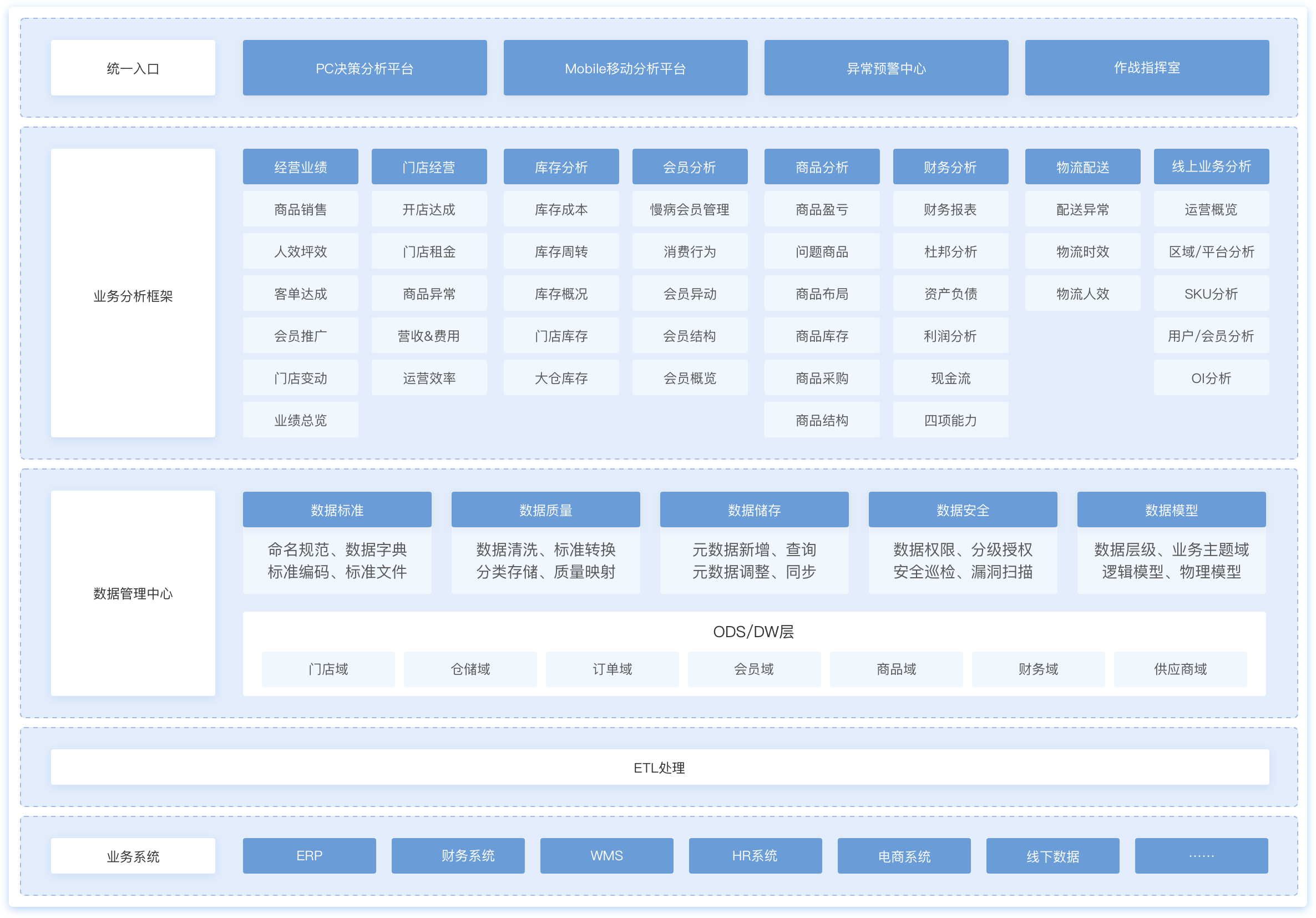The height and width of the screenshot is (918, 1316).
Task: Click the ETL处理 bar
Action: [x=660, y=767]
